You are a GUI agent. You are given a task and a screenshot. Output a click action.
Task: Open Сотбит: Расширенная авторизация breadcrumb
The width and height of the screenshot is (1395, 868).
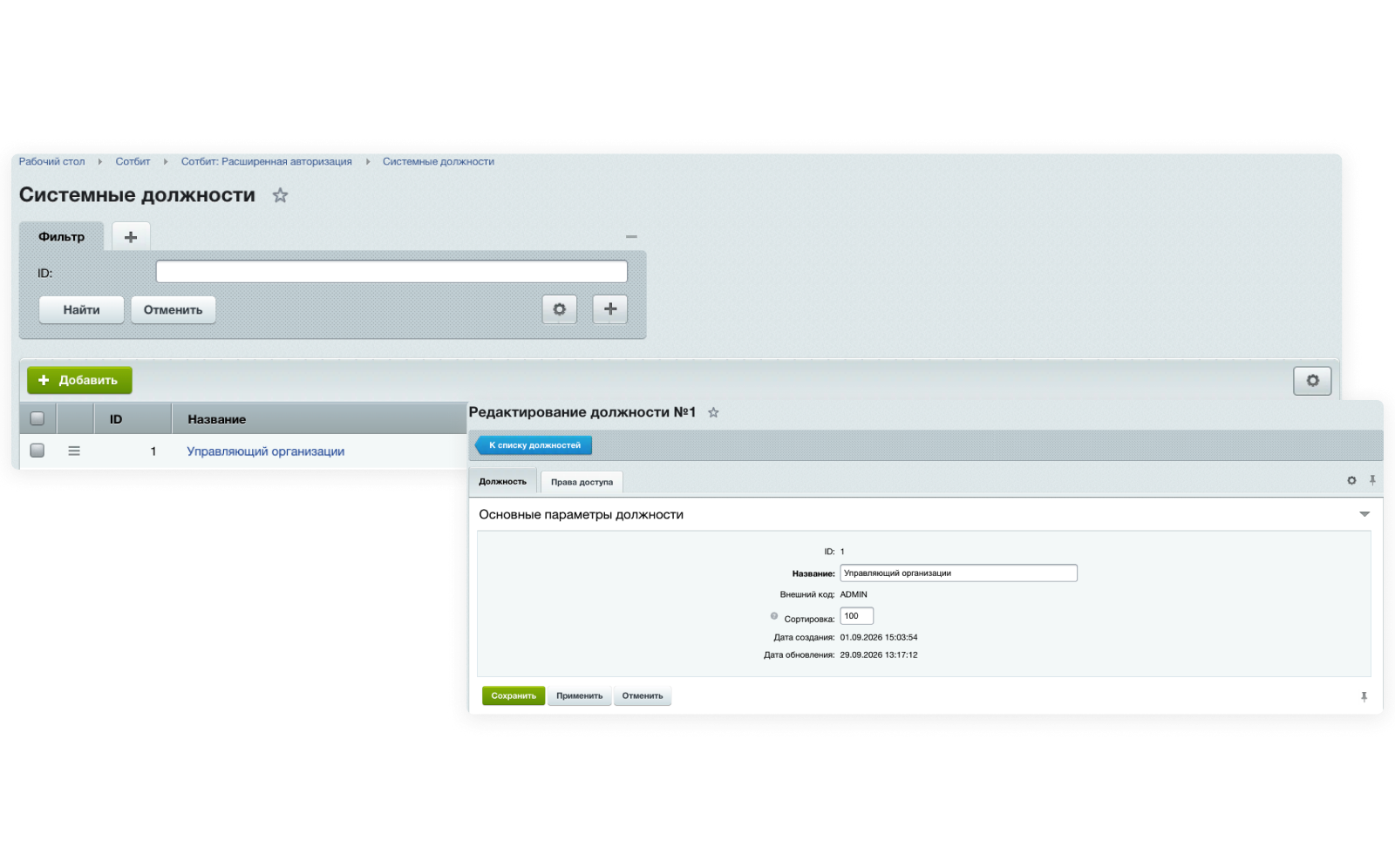tap(267, 162)
